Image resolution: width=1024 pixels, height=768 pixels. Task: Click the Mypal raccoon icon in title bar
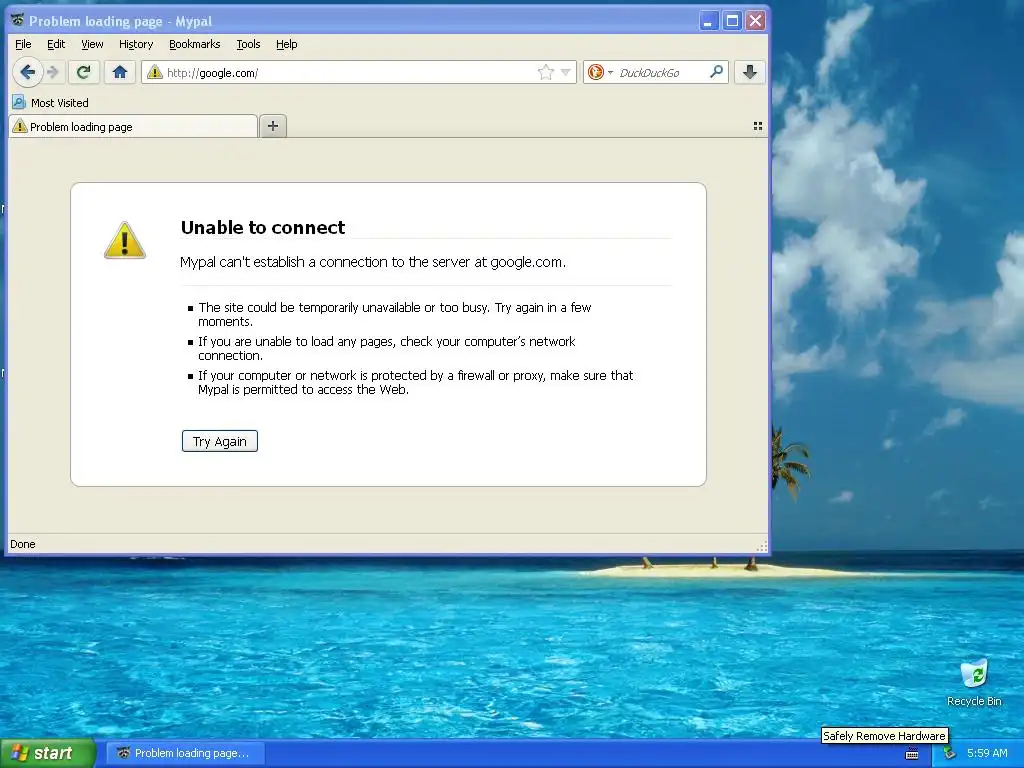click(18, 20)
